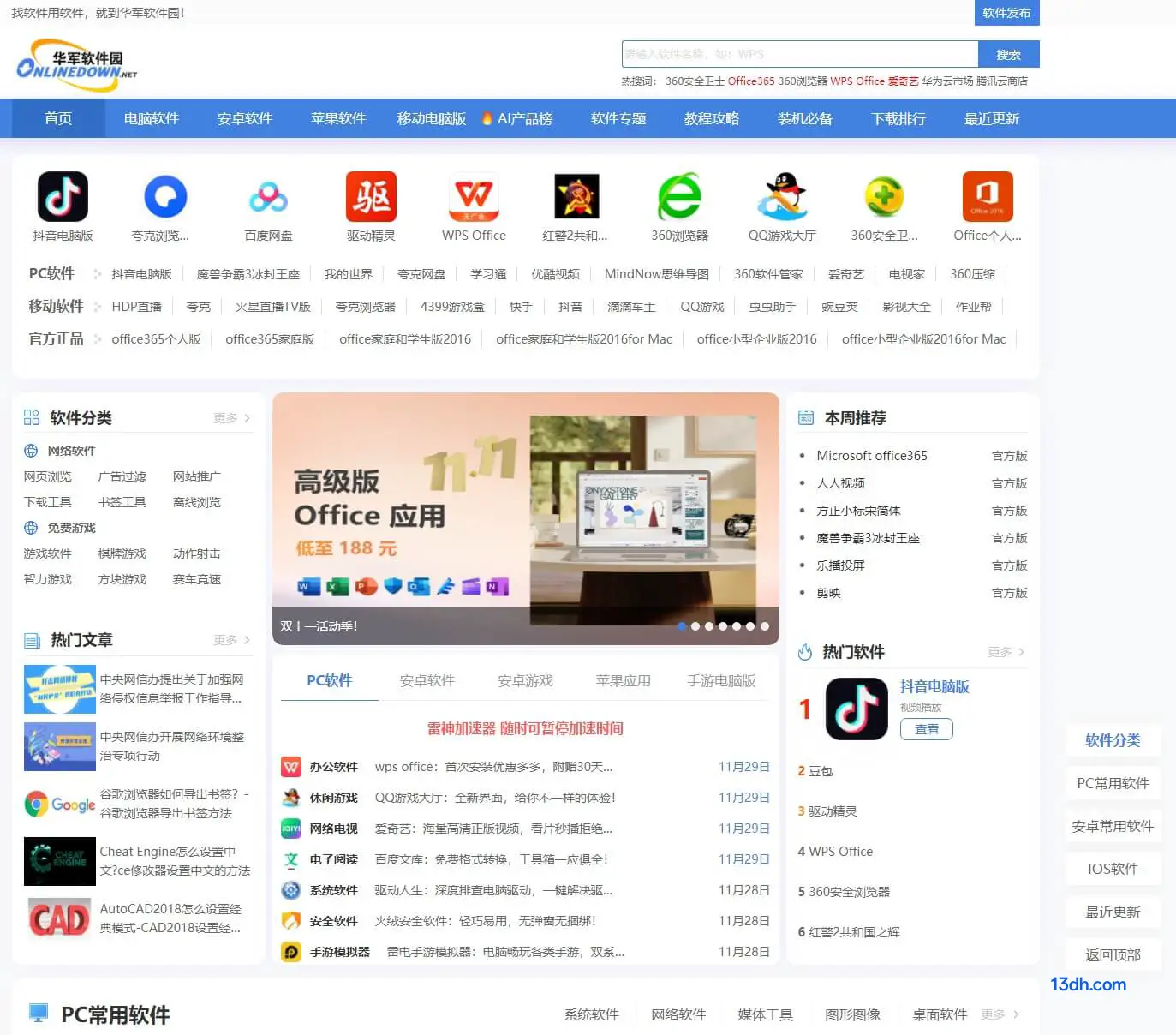Switch to the 苹果应用 content tab
This screenshot has height=1035, width=1176.
click(623, 680)
